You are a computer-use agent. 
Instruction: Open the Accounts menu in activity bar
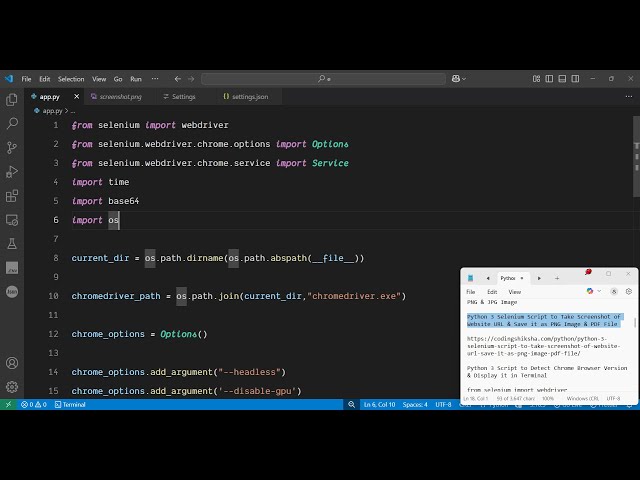point(12,363)
